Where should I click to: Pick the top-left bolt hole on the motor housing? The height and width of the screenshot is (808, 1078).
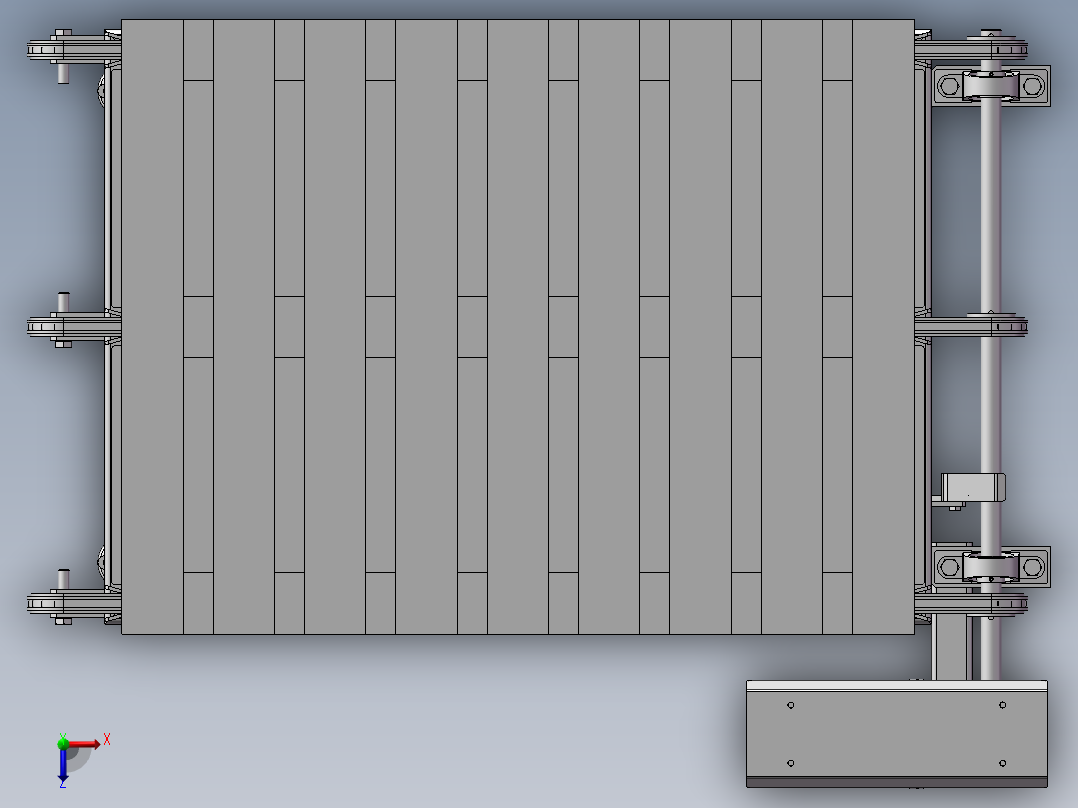791,705
